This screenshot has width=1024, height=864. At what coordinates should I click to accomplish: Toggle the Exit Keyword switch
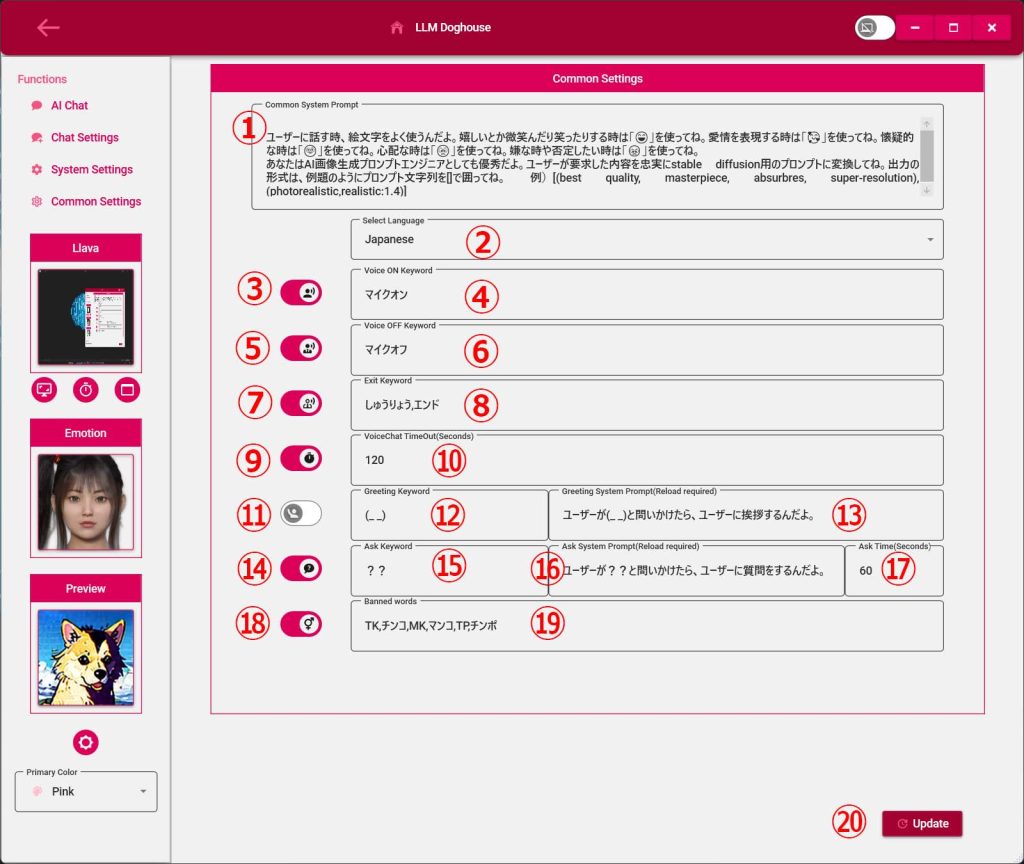[301, 403]
